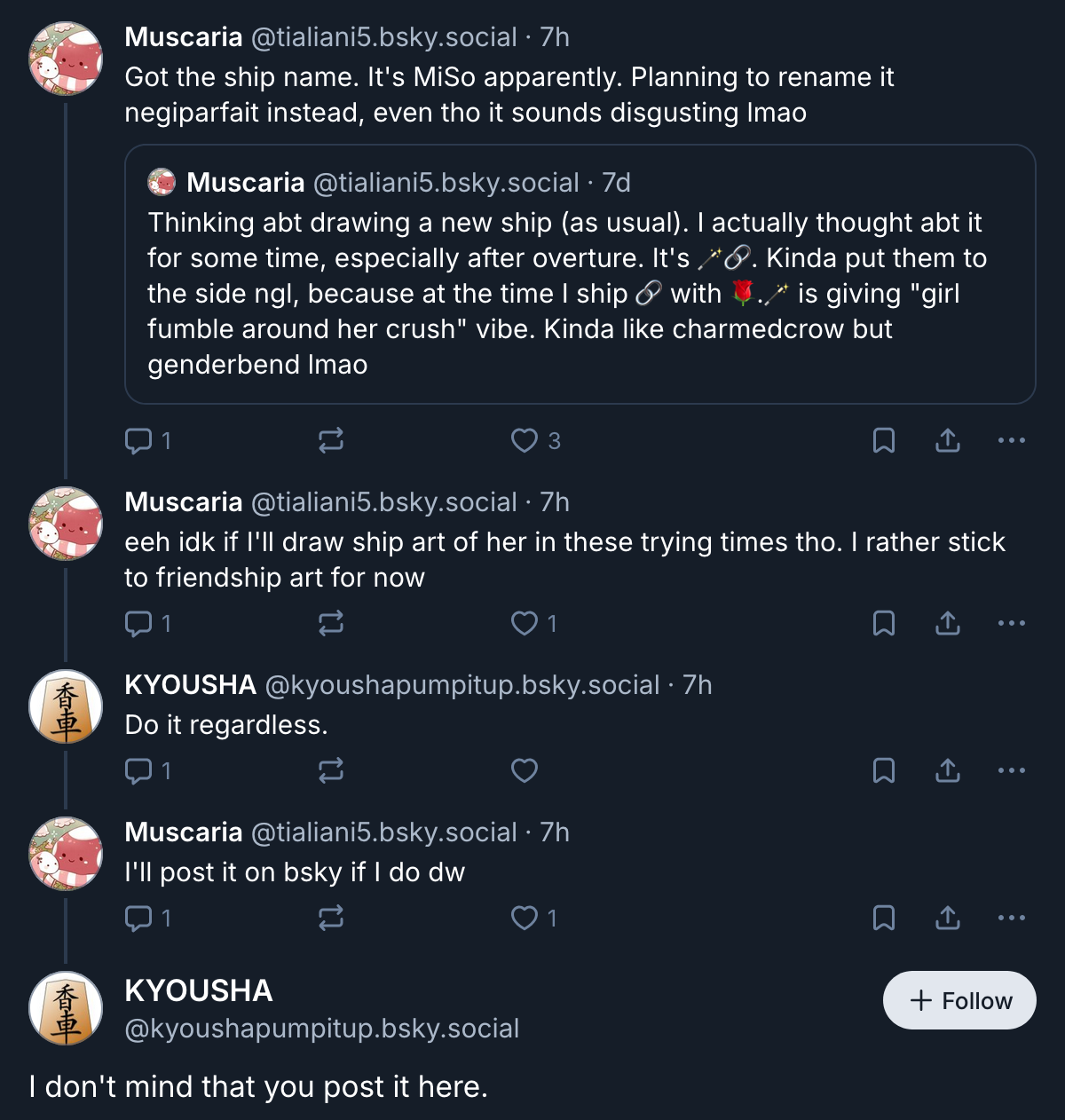Open Muscaria's name on the friendship art post
The height and width of the screenshot is (1120, 1065).
pyautogui.click(x=184, y=501)
